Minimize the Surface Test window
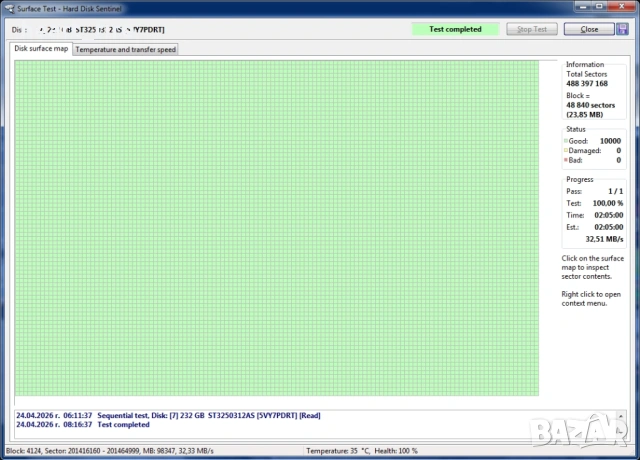640x460 pixels. coord(584,7)
